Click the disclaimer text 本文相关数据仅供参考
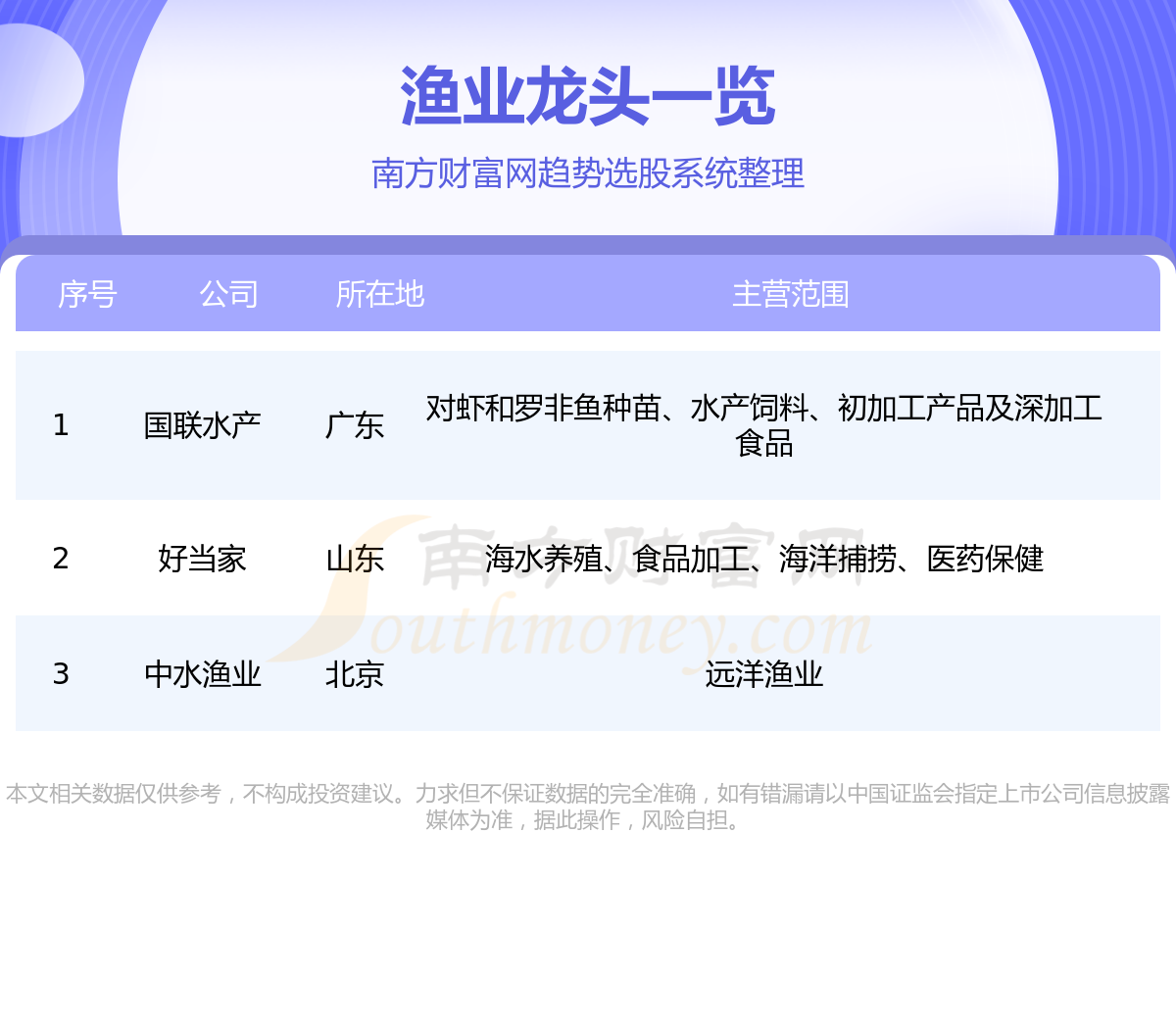 [x=588, y=807]
